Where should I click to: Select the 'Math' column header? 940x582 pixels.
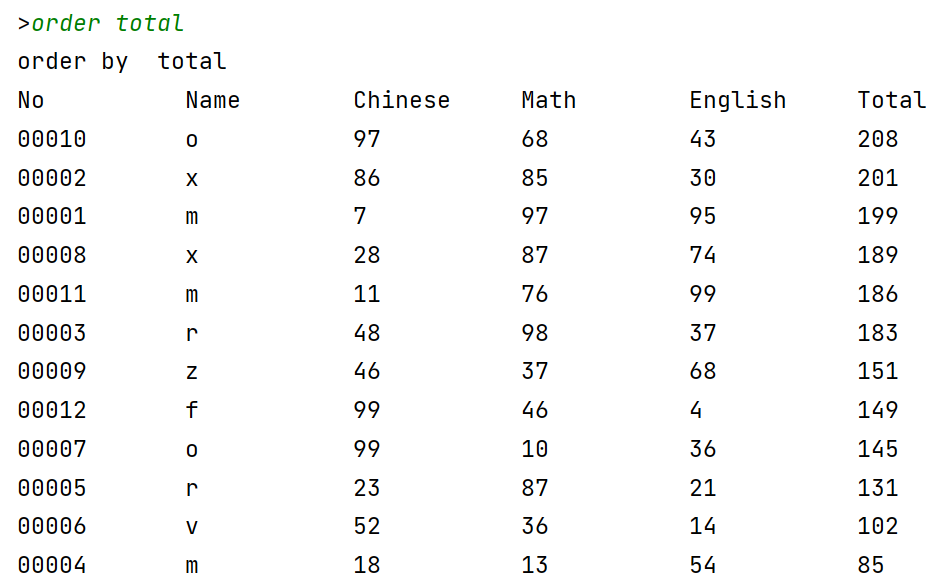(x=548, y=101)
